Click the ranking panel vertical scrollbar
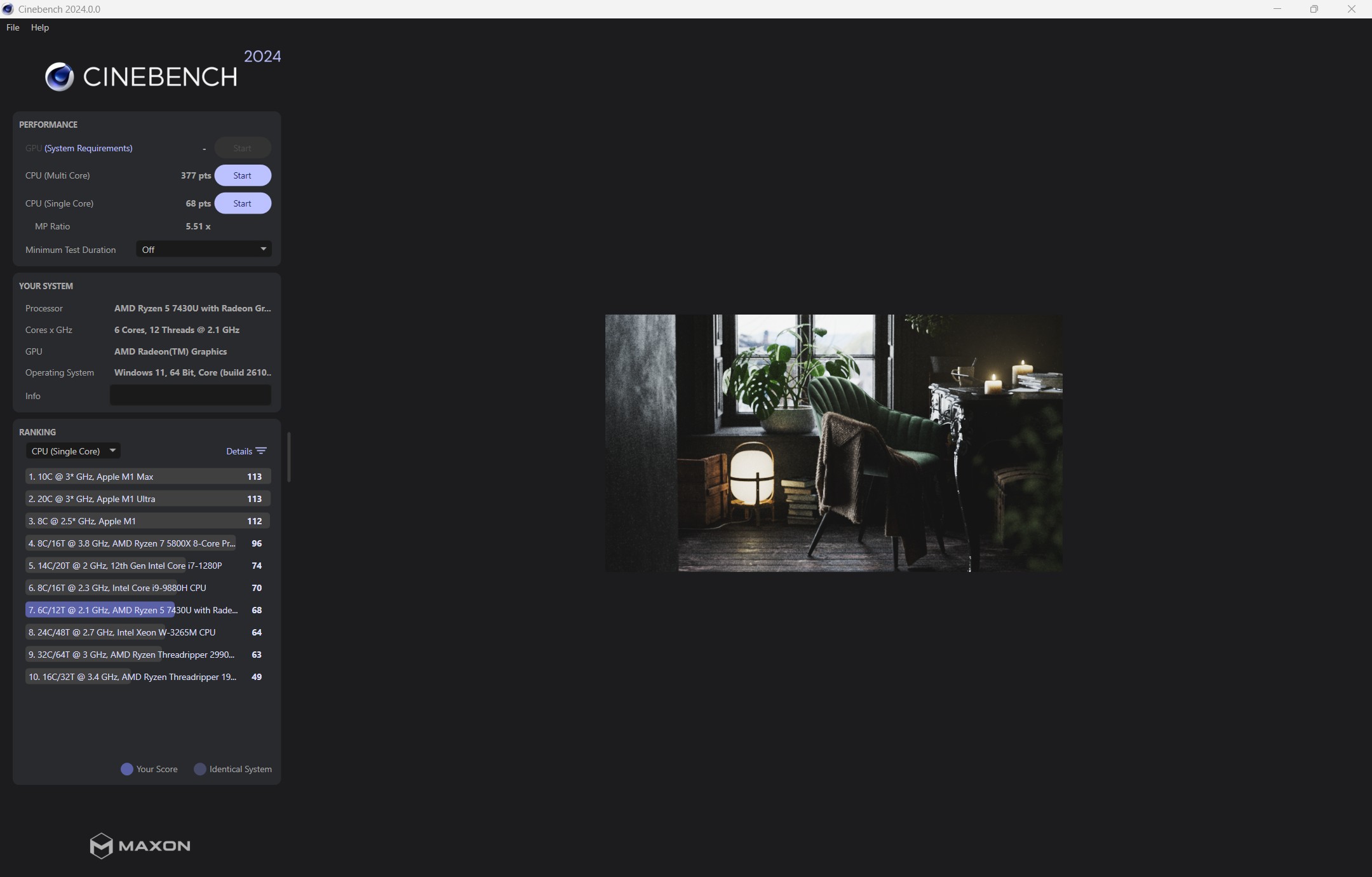 (x=289, y=458)
